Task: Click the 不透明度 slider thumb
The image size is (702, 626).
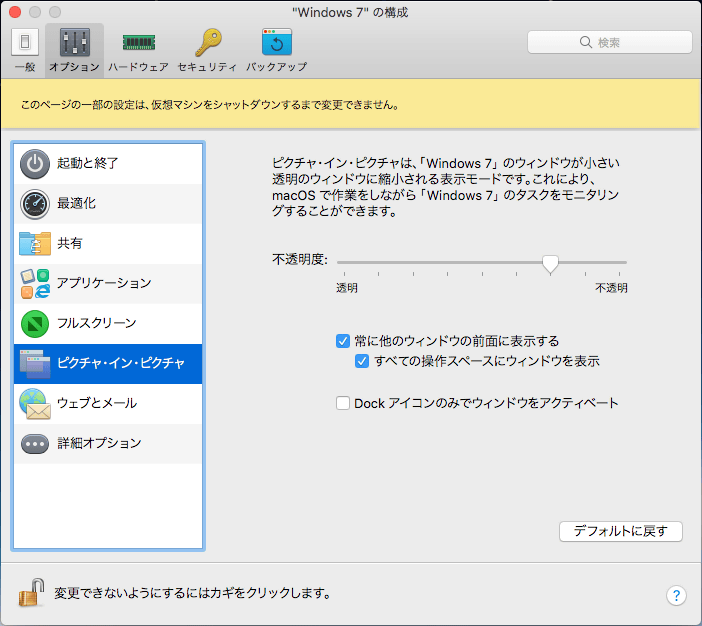Action: (x=550, y=263)
